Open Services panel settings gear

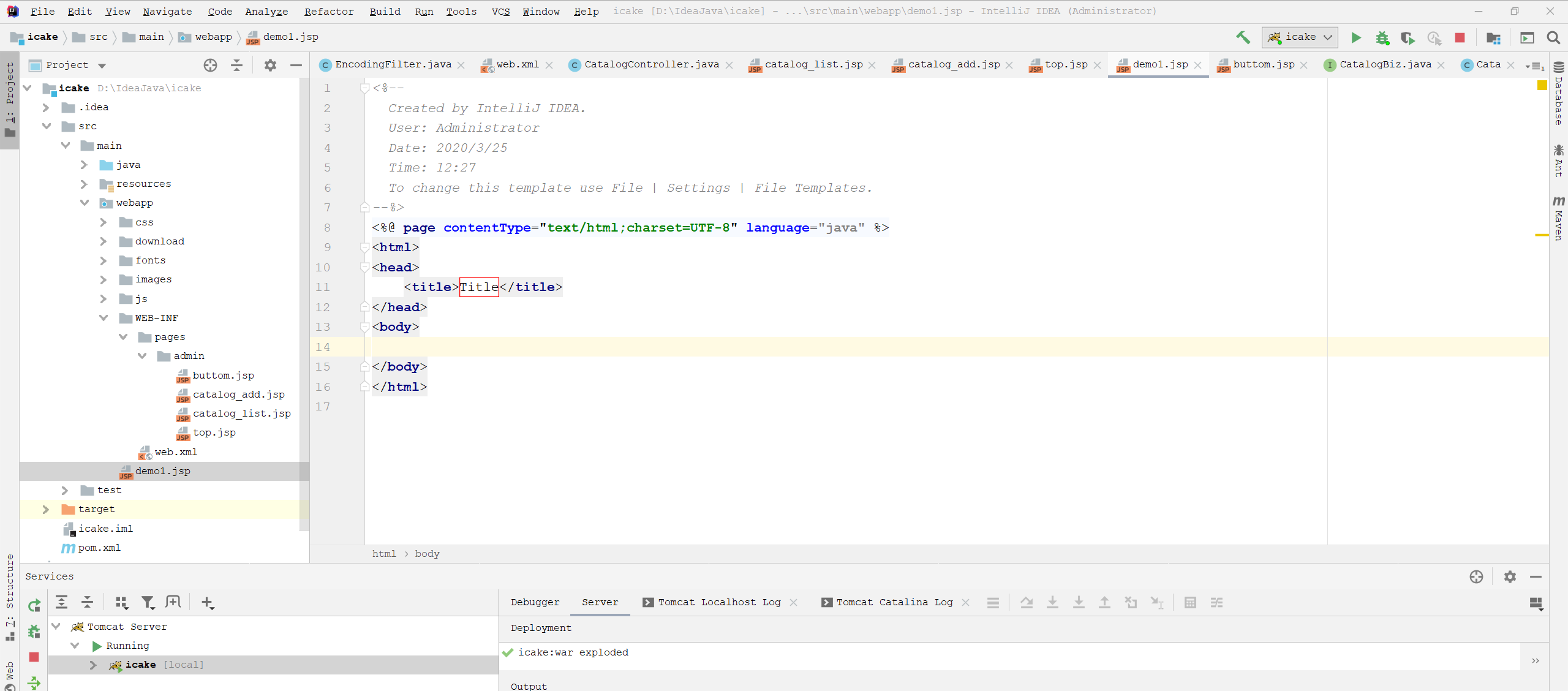tap(1510, 576)
